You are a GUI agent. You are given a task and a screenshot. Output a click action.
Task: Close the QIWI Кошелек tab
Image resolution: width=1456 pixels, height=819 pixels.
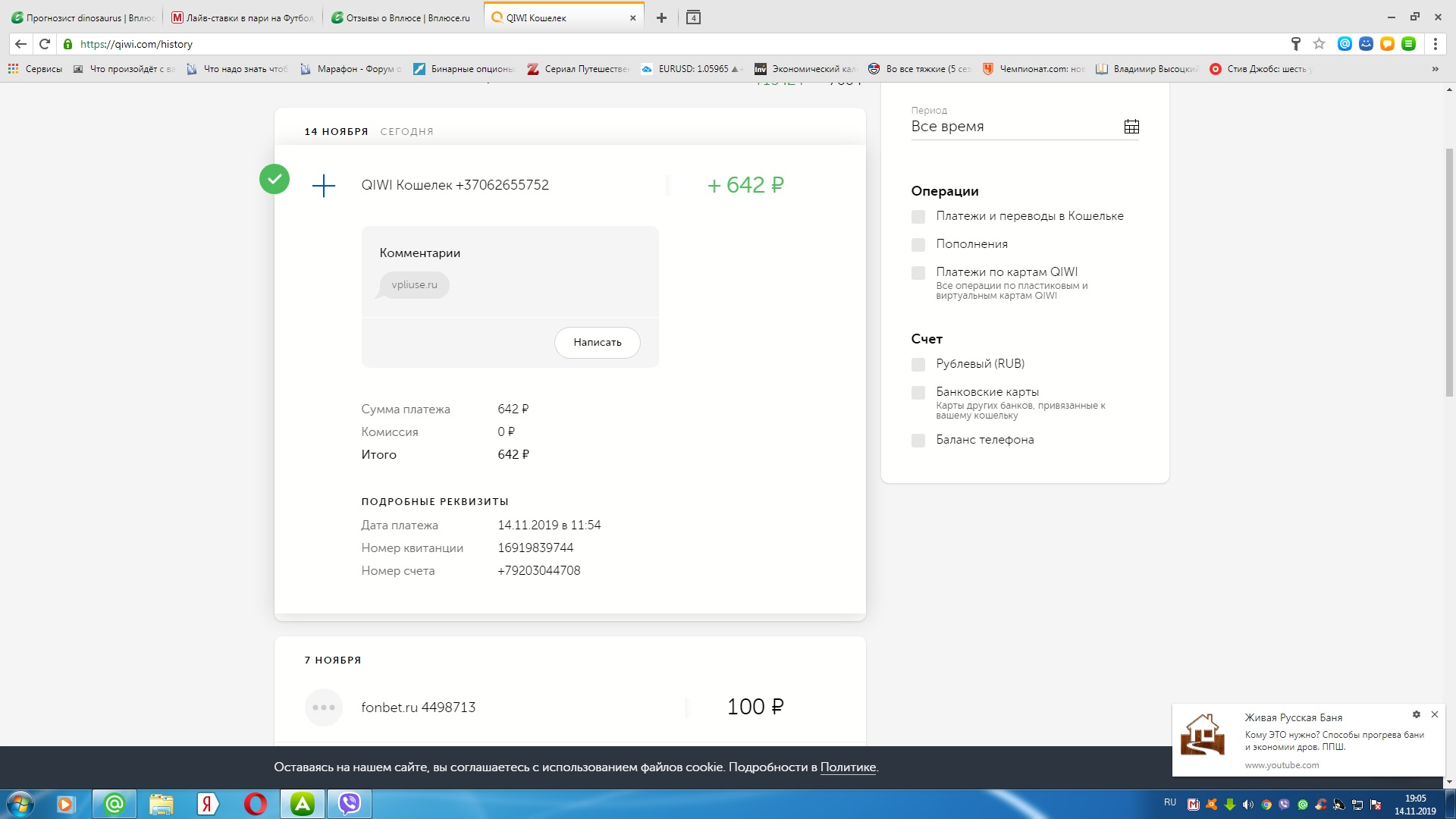pos(632,17)
